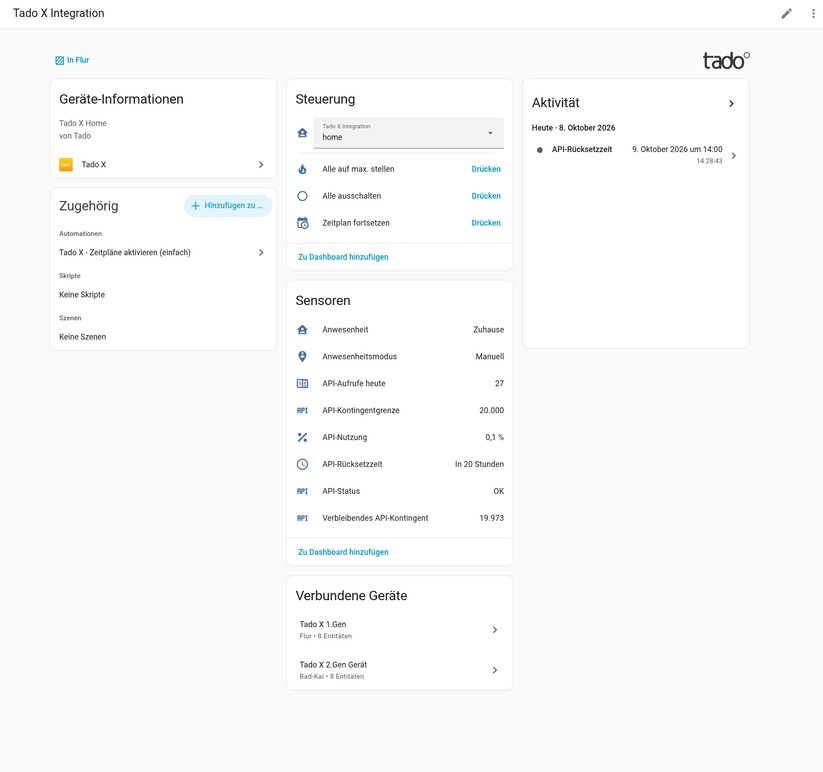Open the three-dot overflow menu
This screenshot has height=772, width=823.
[813, 14]
